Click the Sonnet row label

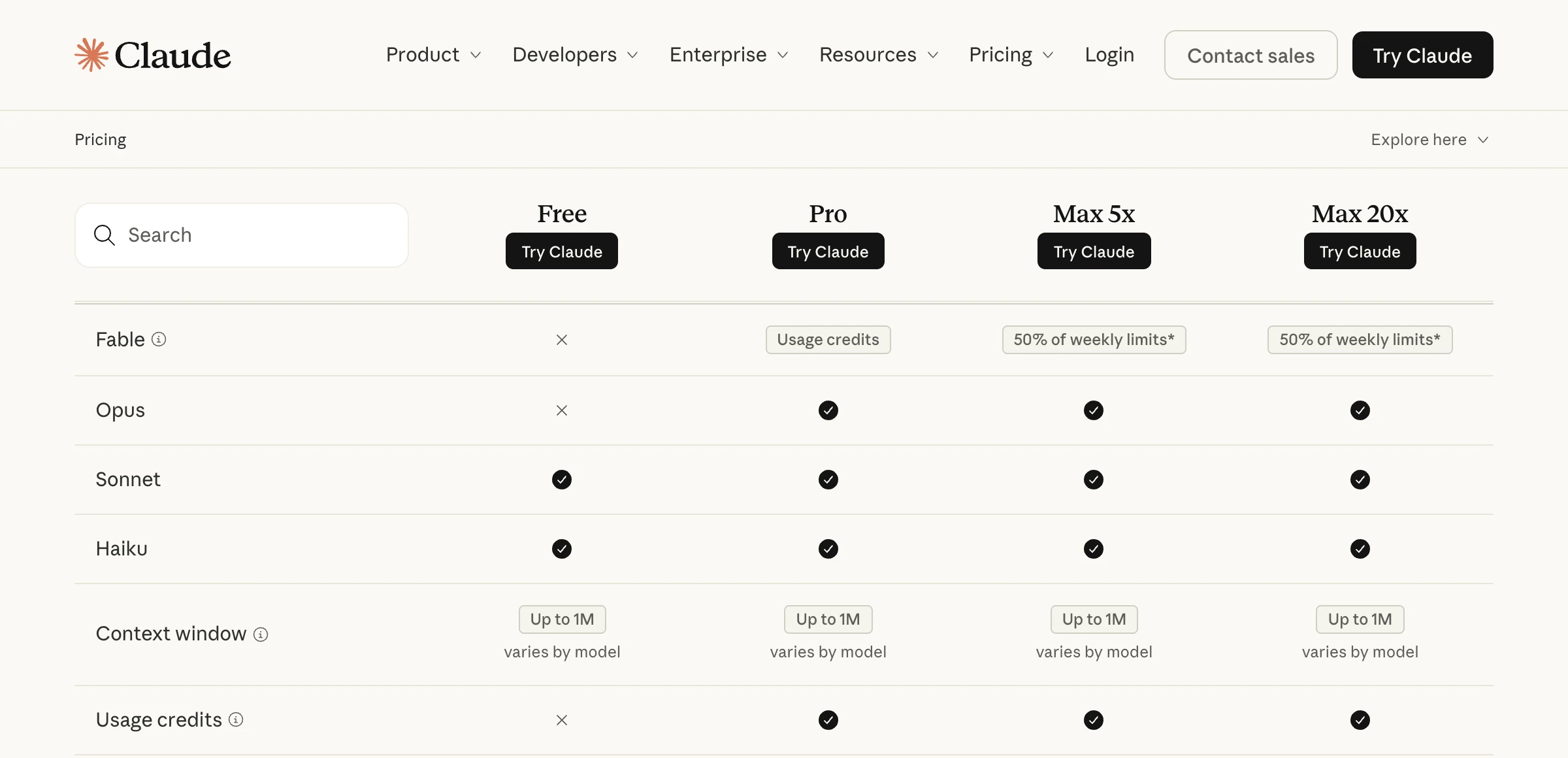pos(128,480)
